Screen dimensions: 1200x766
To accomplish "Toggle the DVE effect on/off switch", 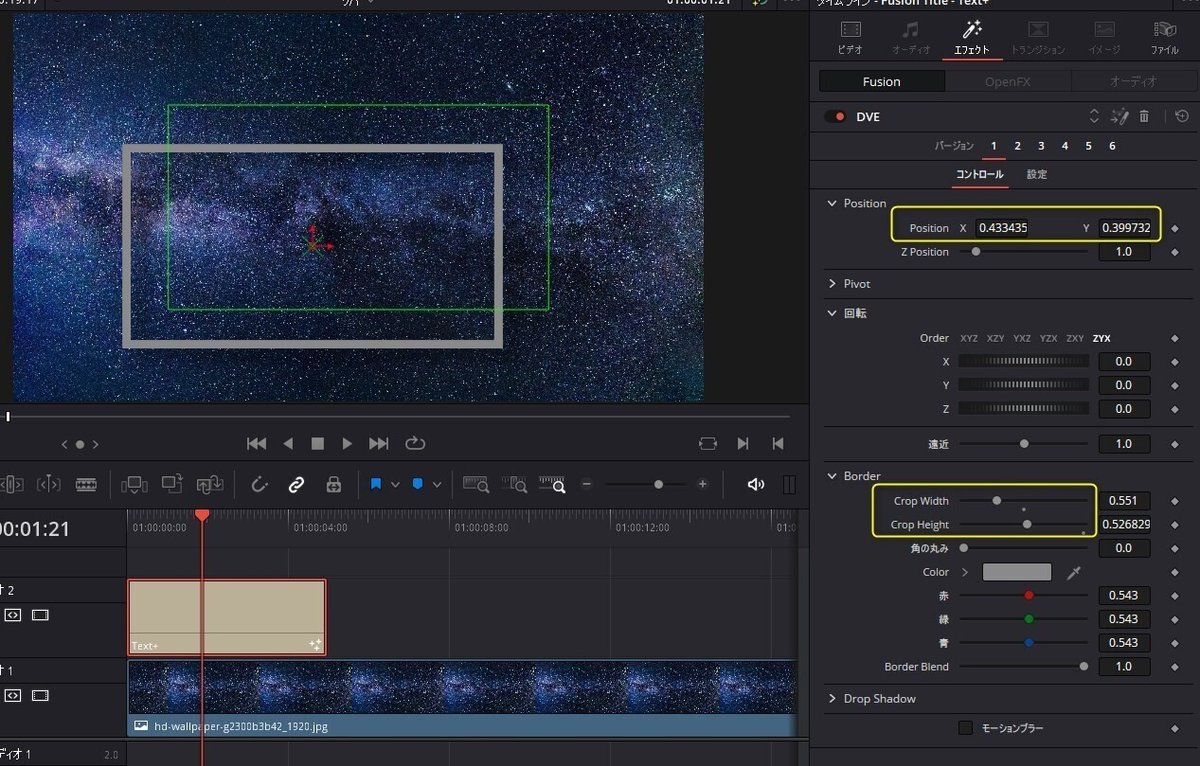I will point(834,117).
